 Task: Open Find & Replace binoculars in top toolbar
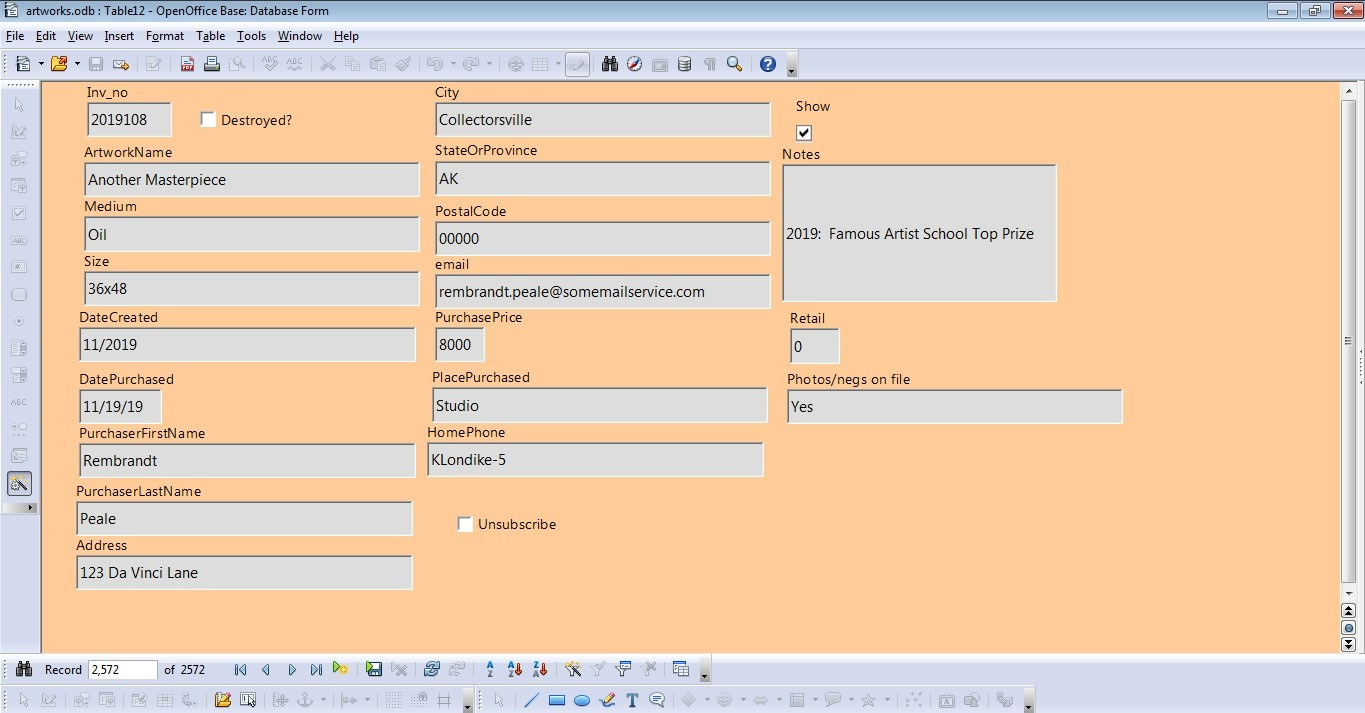coord(609,64)
